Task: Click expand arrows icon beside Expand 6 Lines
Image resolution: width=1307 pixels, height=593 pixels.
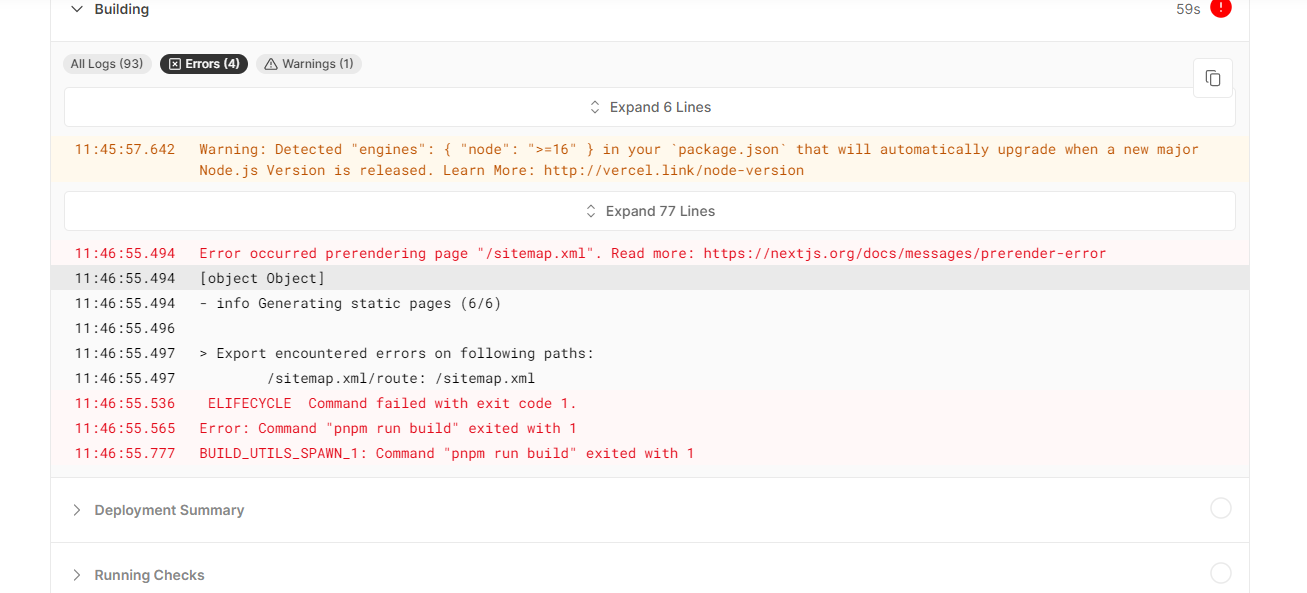Action: pyautogui.click(x=593, y=107)
